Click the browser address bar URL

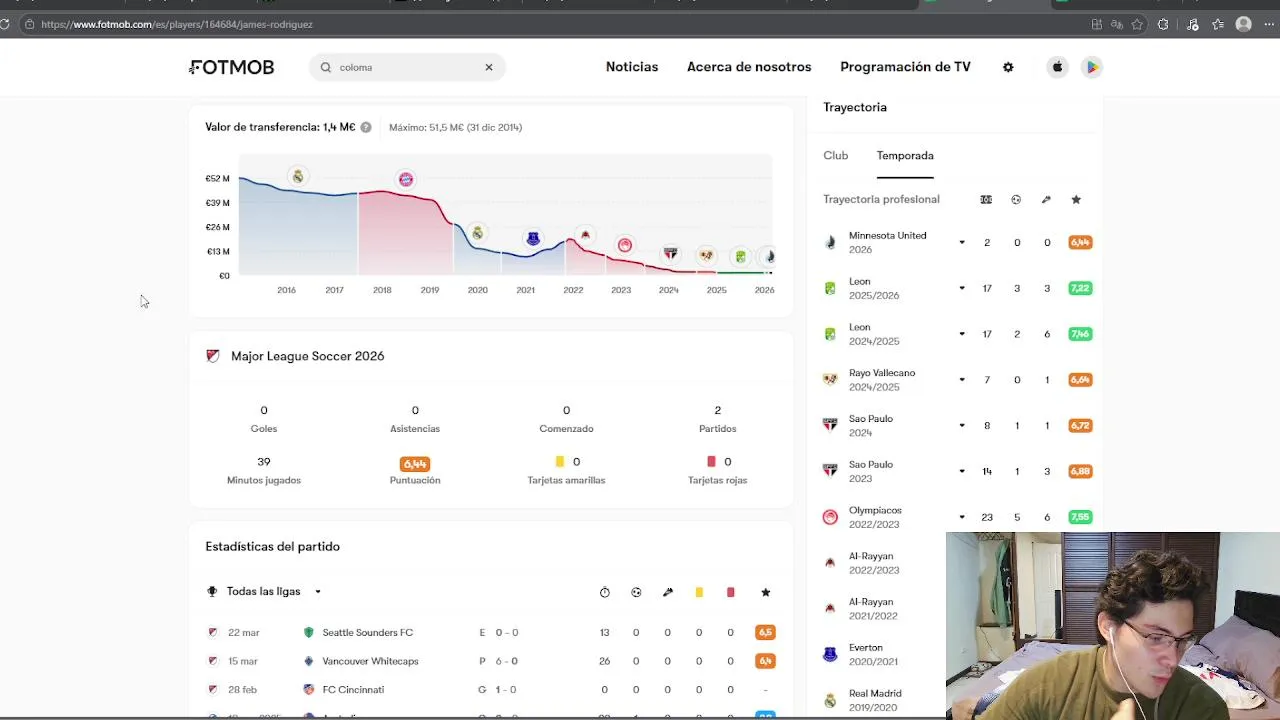[177, 24]
